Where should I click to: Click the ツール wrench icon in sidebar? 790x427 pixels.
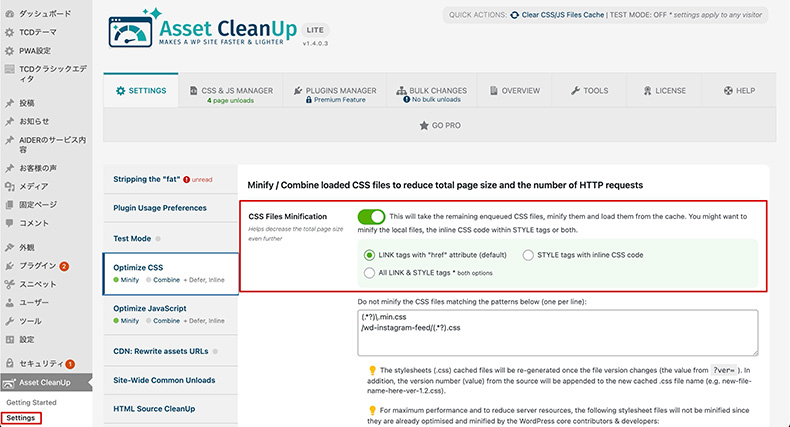(10, 321)
